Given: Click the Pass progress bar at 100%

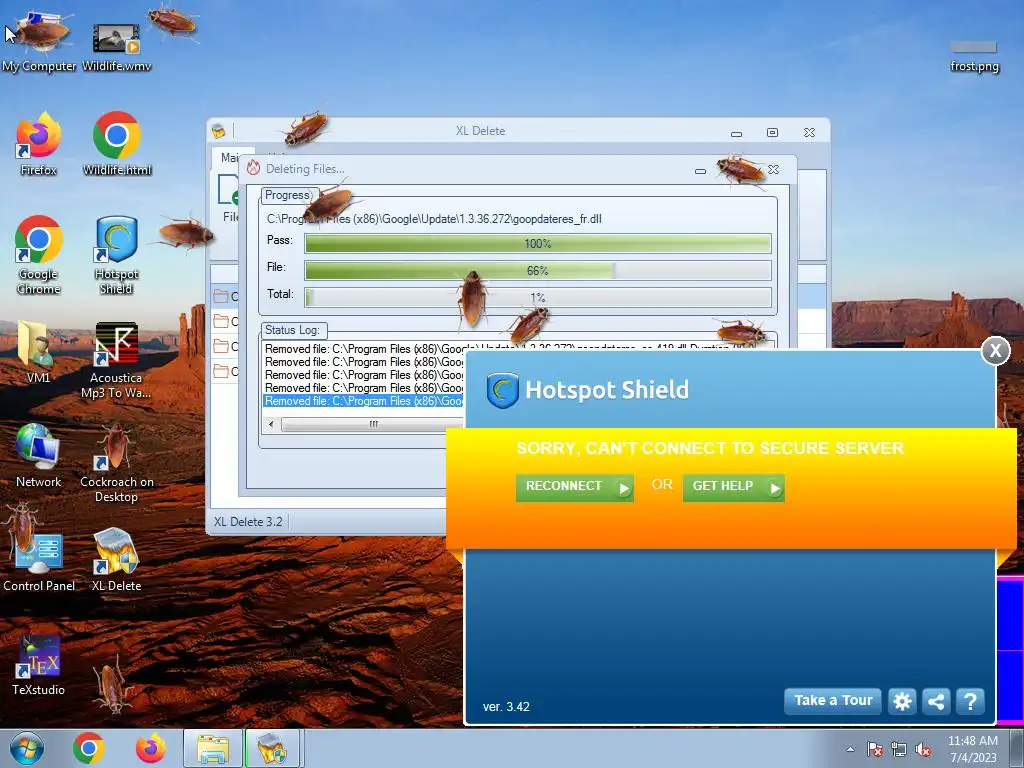Looking at the screenshot, I should point(537,244).
